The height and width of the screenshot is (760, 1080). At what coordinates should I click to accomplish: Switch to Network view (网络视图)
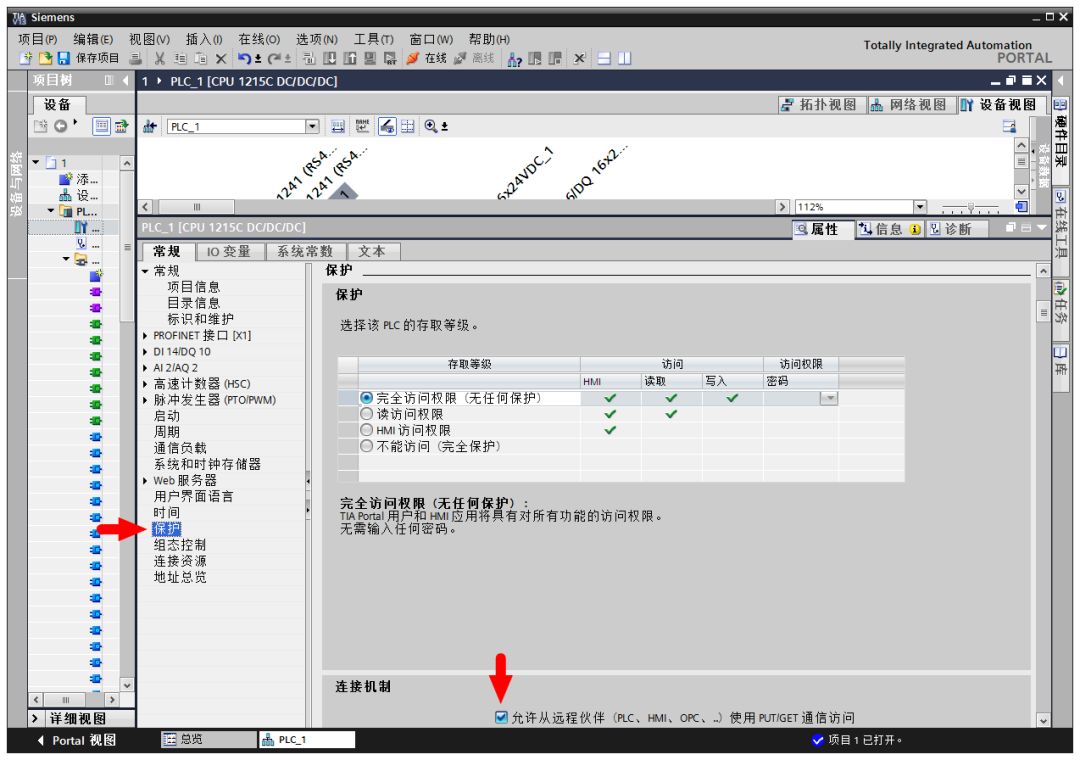coord(907,105)
